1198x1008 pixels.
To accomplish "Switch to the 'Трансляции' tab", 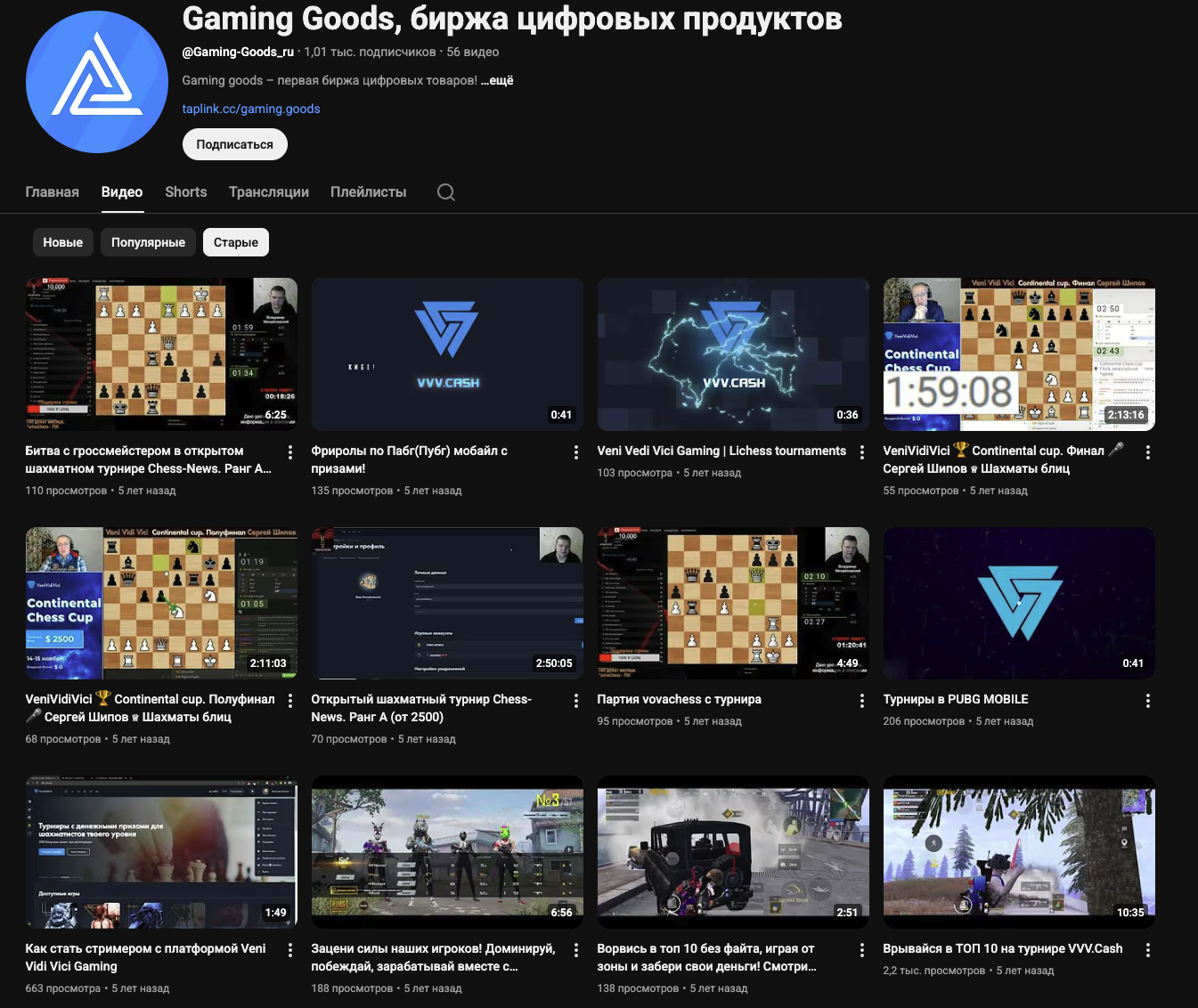I will [269, 192].
